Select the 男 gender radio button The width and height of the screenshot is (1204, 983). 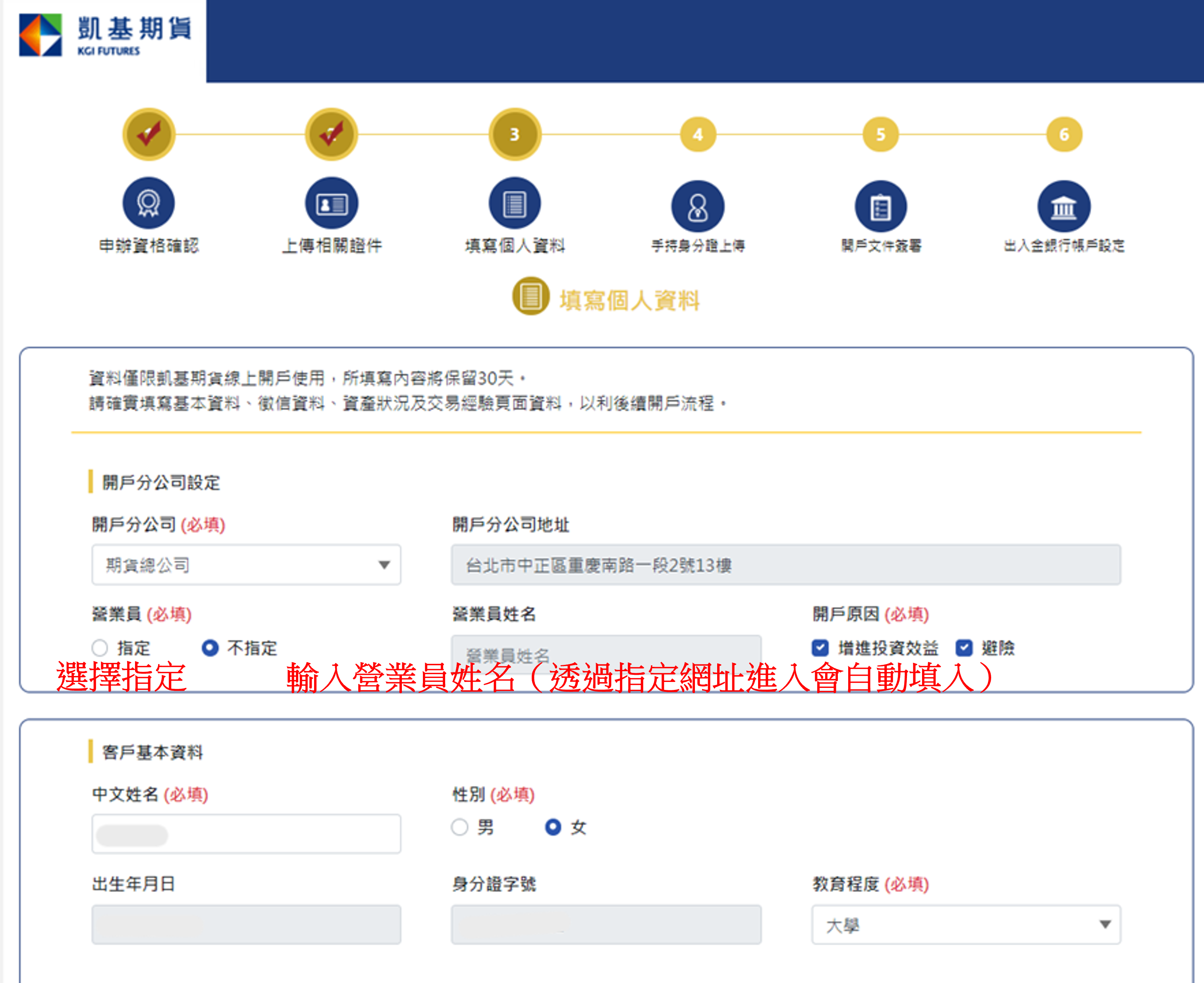[x=459, y=827]
